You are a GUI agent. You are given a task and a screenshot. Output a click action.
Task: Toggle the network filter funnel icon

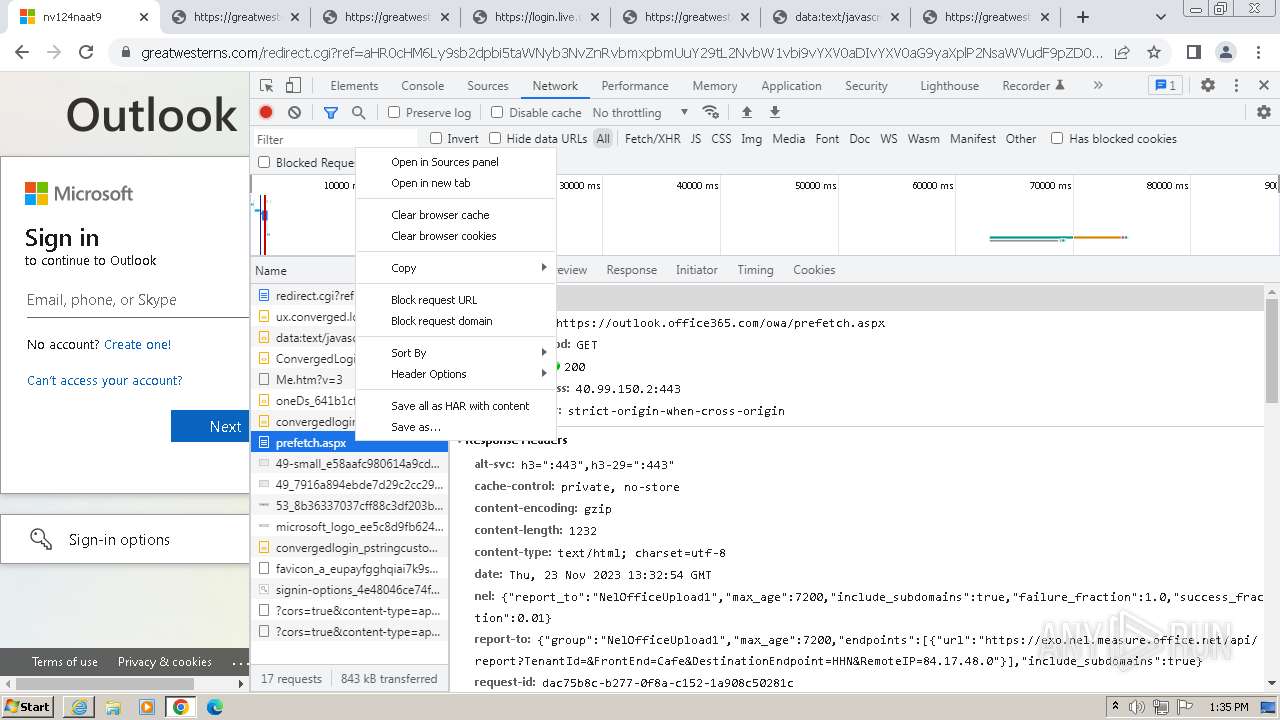tap(331, 113)
